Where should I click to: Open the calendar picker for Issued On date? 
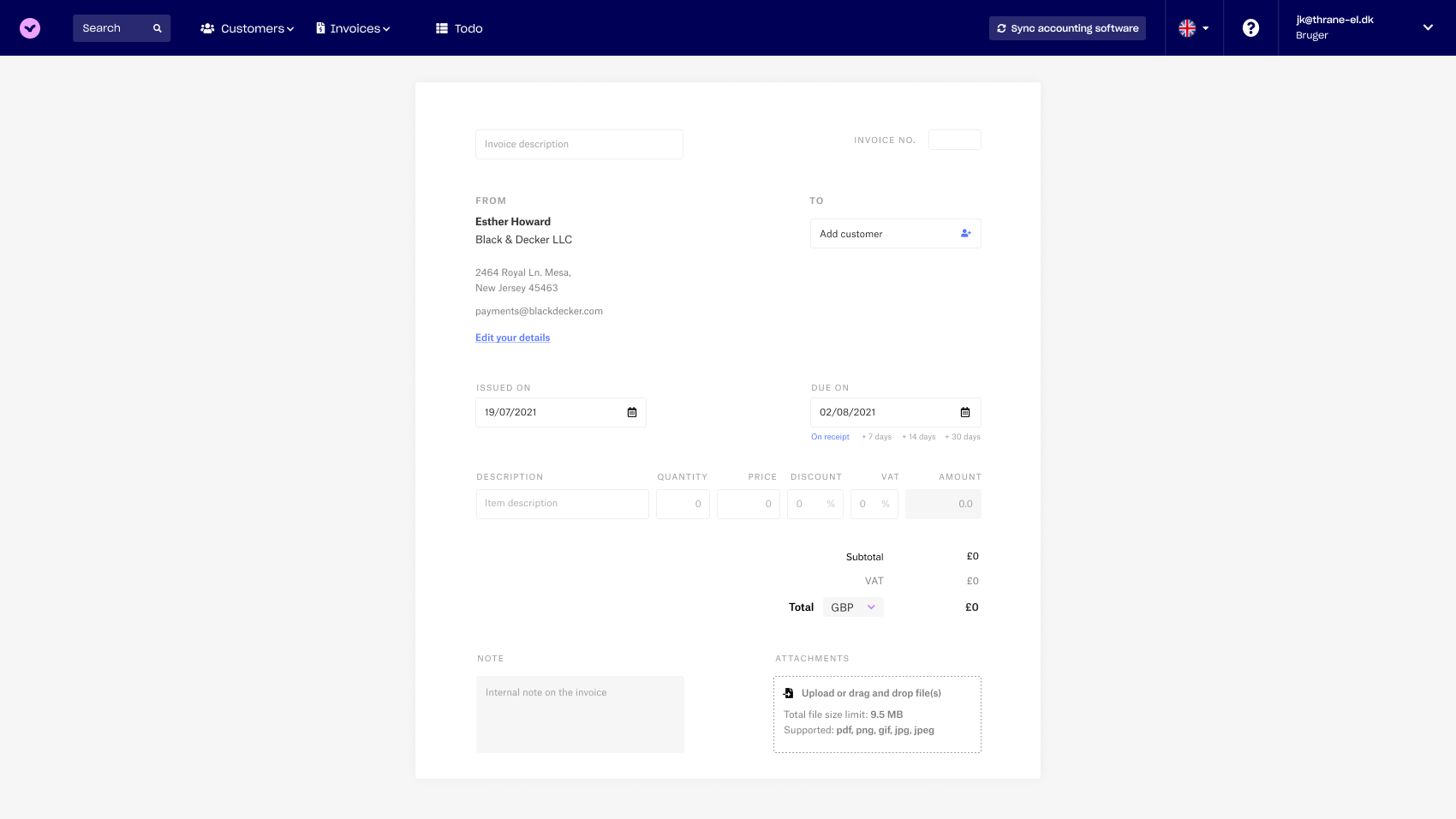632,412
